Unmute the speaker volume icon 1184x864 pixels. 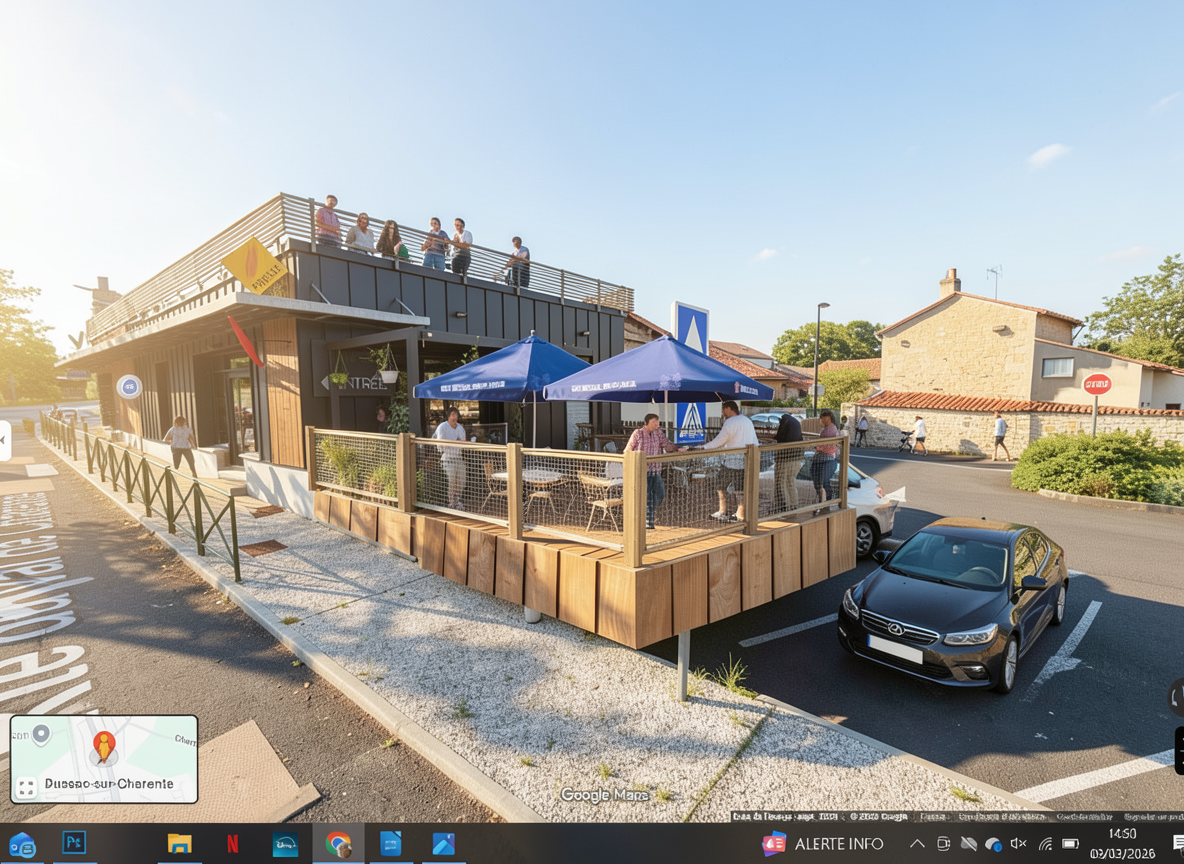[1019, 844]
